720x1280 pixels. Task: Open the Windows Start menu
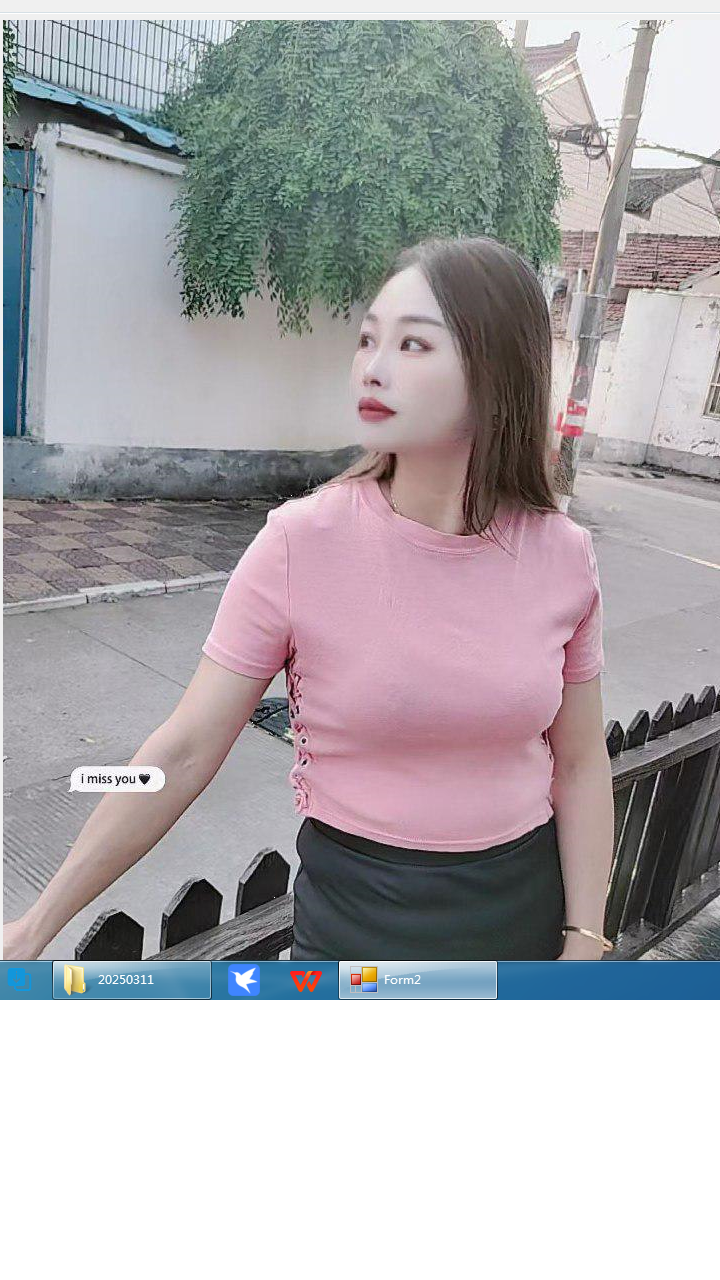tap(20, 980)
